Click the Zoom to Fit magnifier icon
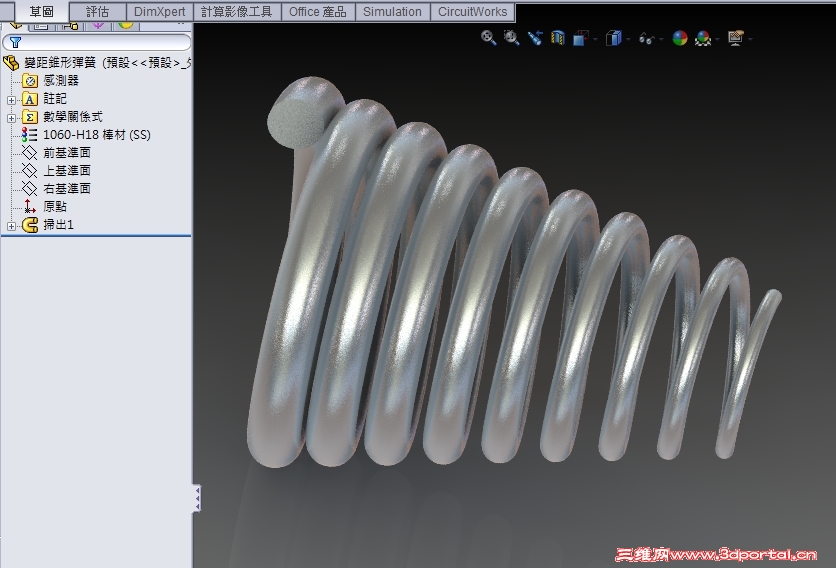The height and width of the screenshot is (568, 836). pyautogui.click(x=488, y=38)
